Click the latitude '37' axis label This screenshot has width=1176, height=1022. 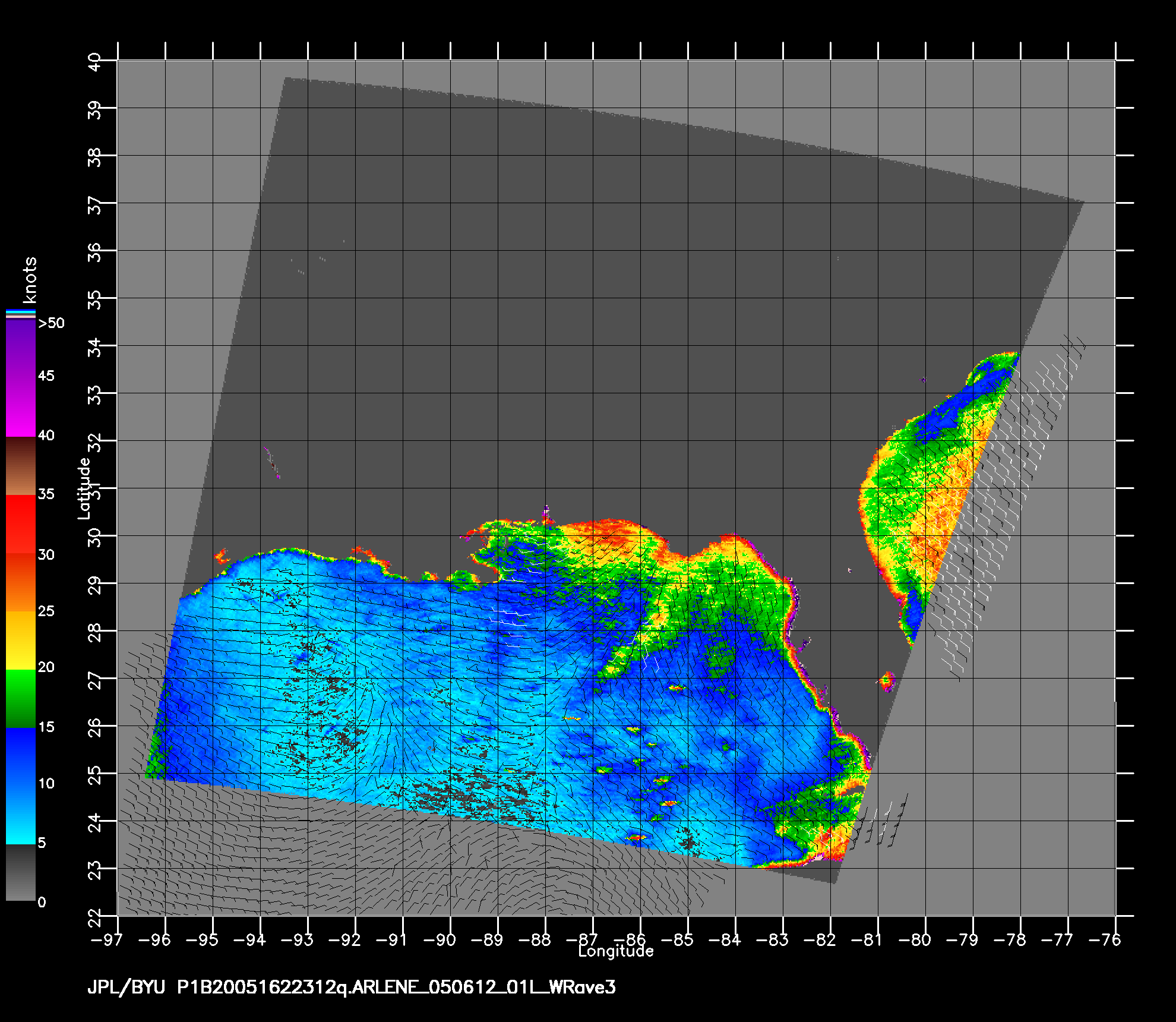click(x=94, y=204)
